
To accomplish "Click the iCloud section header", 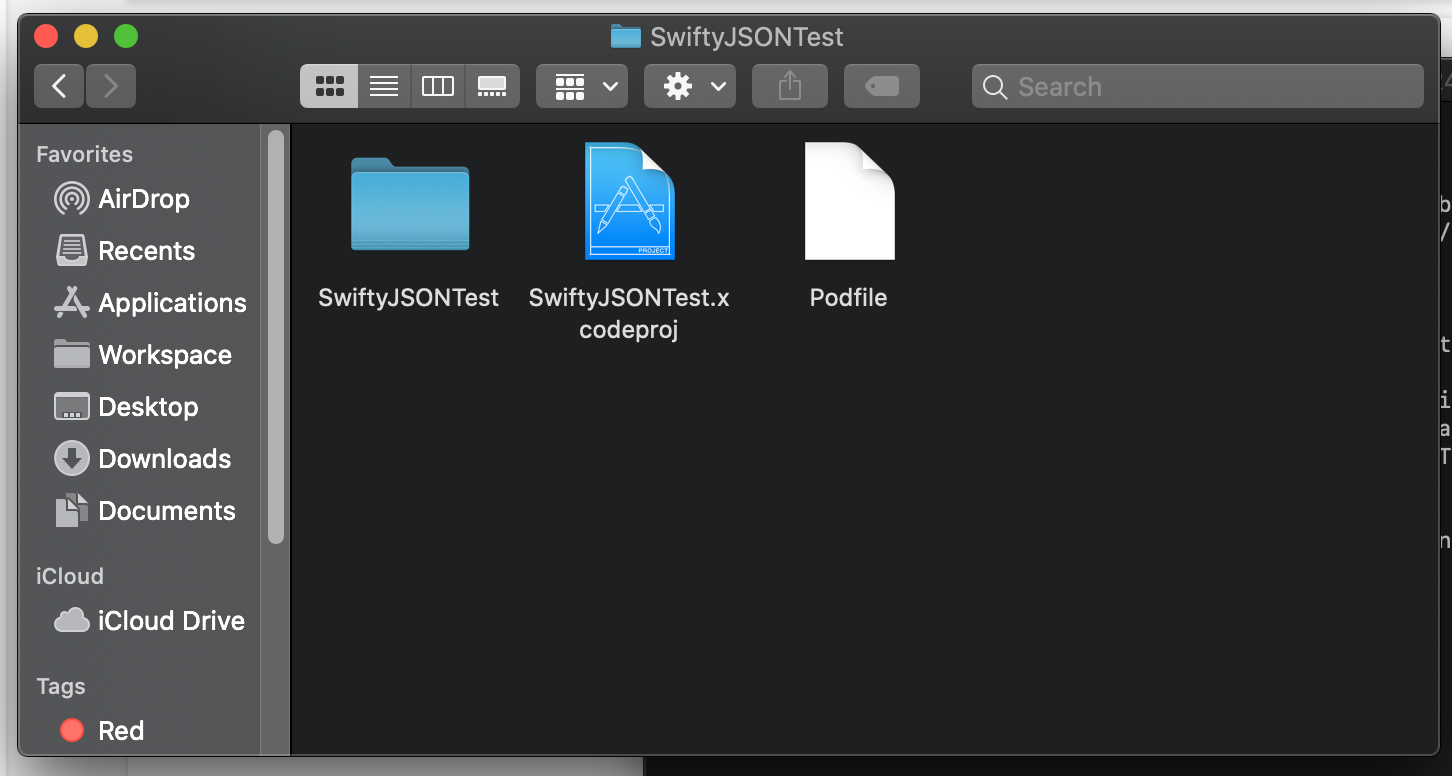I will (70, 576).
